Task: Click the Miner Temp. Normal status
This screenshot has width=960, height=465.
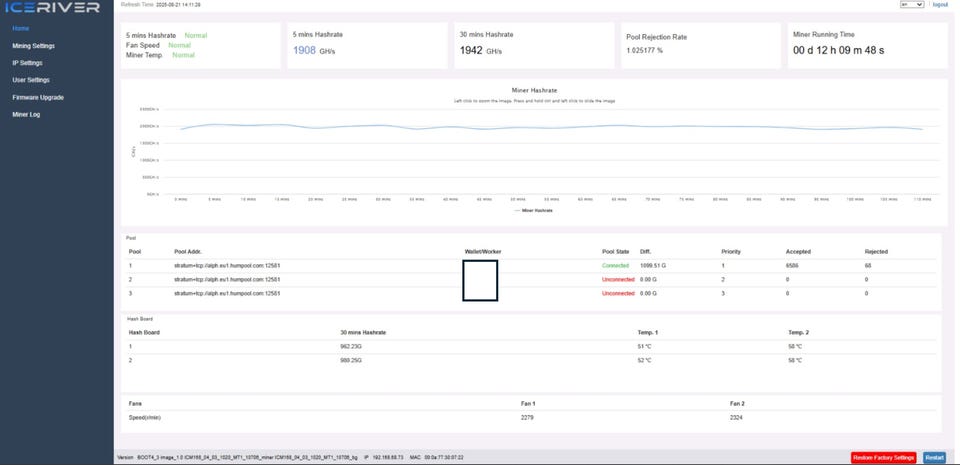Action: tap(183, 55)
